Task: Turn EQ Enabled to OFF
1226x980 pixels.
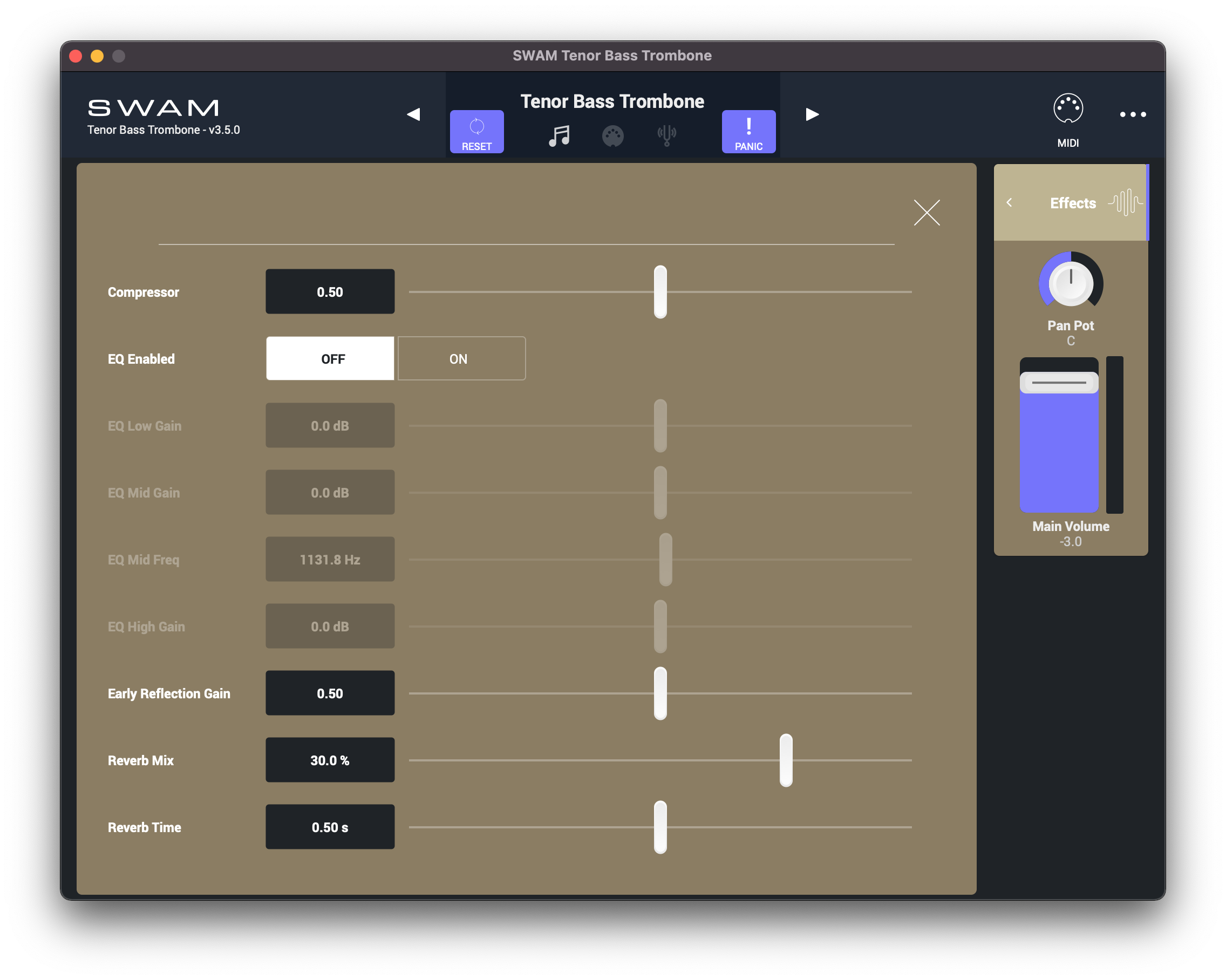Action: tap(330, 359)
